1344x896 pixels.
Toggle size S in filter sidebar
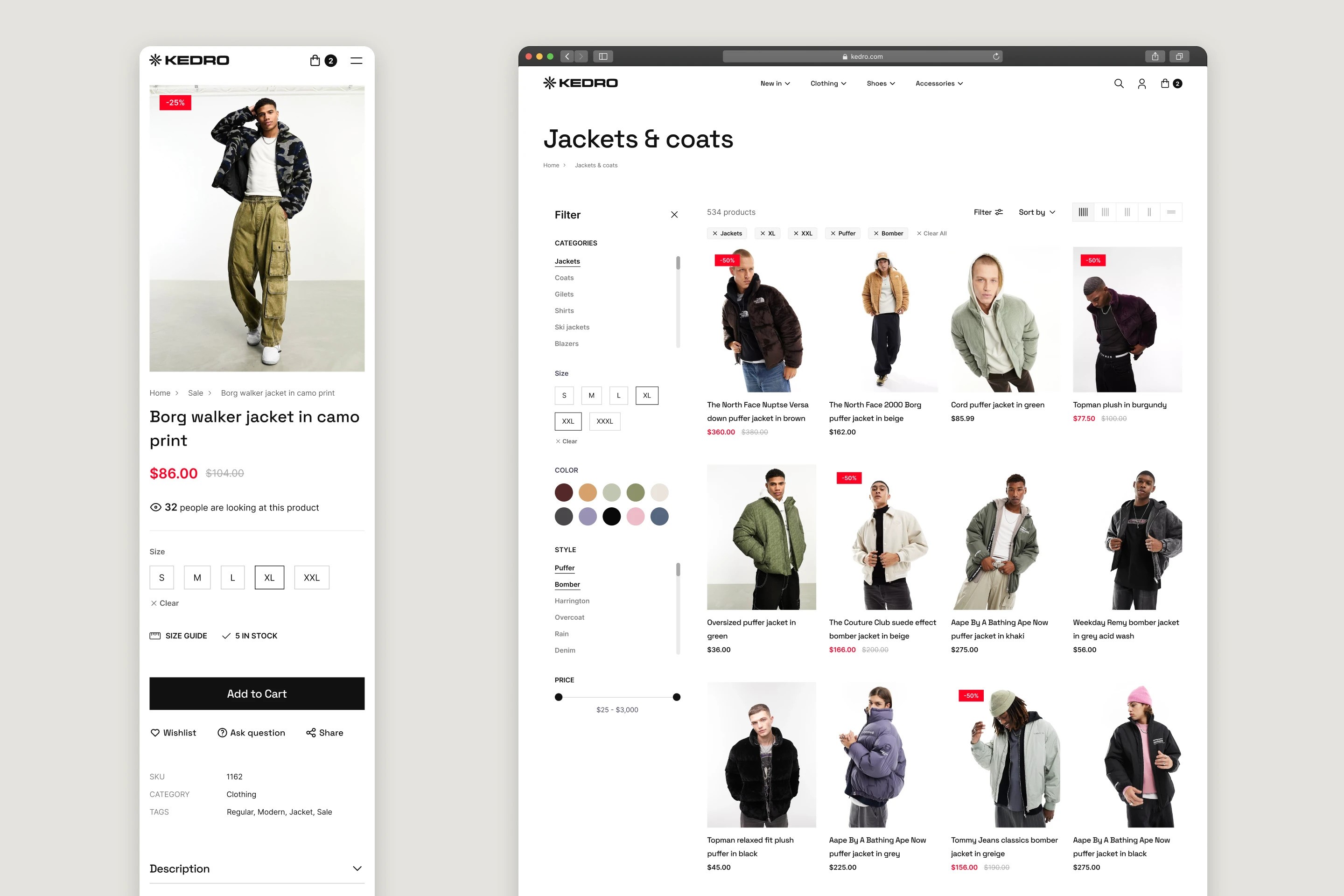click(564, 395)
